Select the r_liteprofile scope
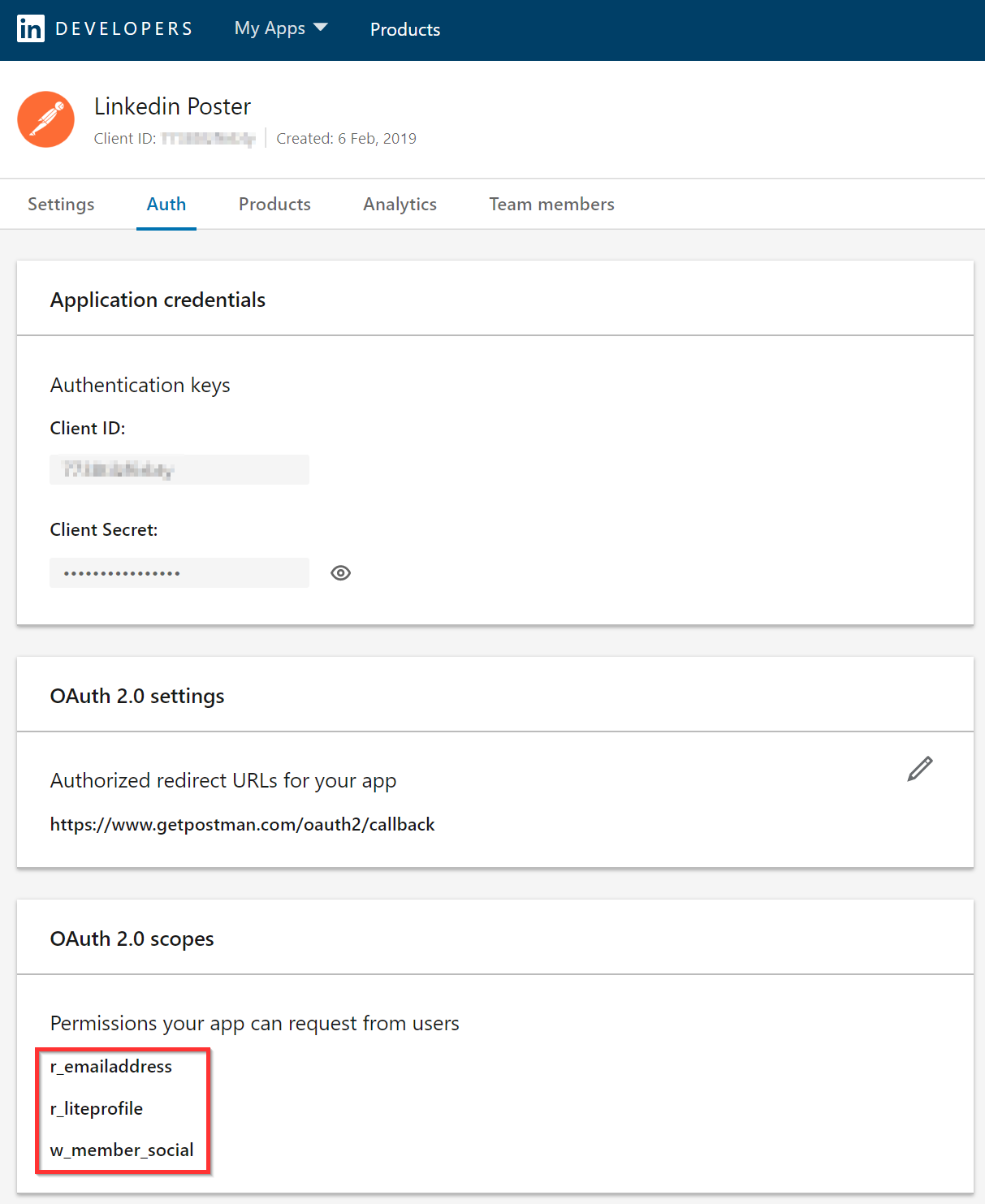Viewport: 985px width, 1204px height. click(x=97, y=1109)
